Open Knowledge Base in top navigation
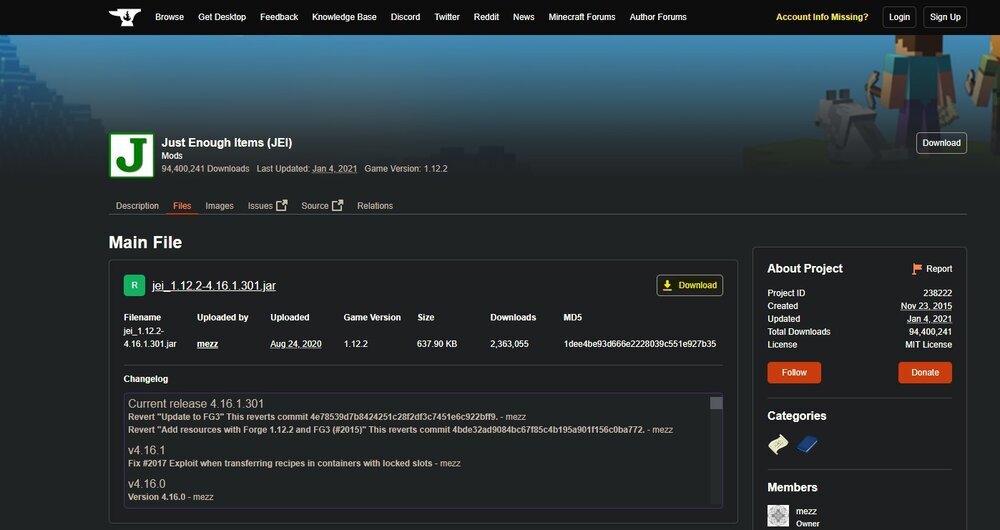The height and width of the screenshot is (530, 1000). 344,17
